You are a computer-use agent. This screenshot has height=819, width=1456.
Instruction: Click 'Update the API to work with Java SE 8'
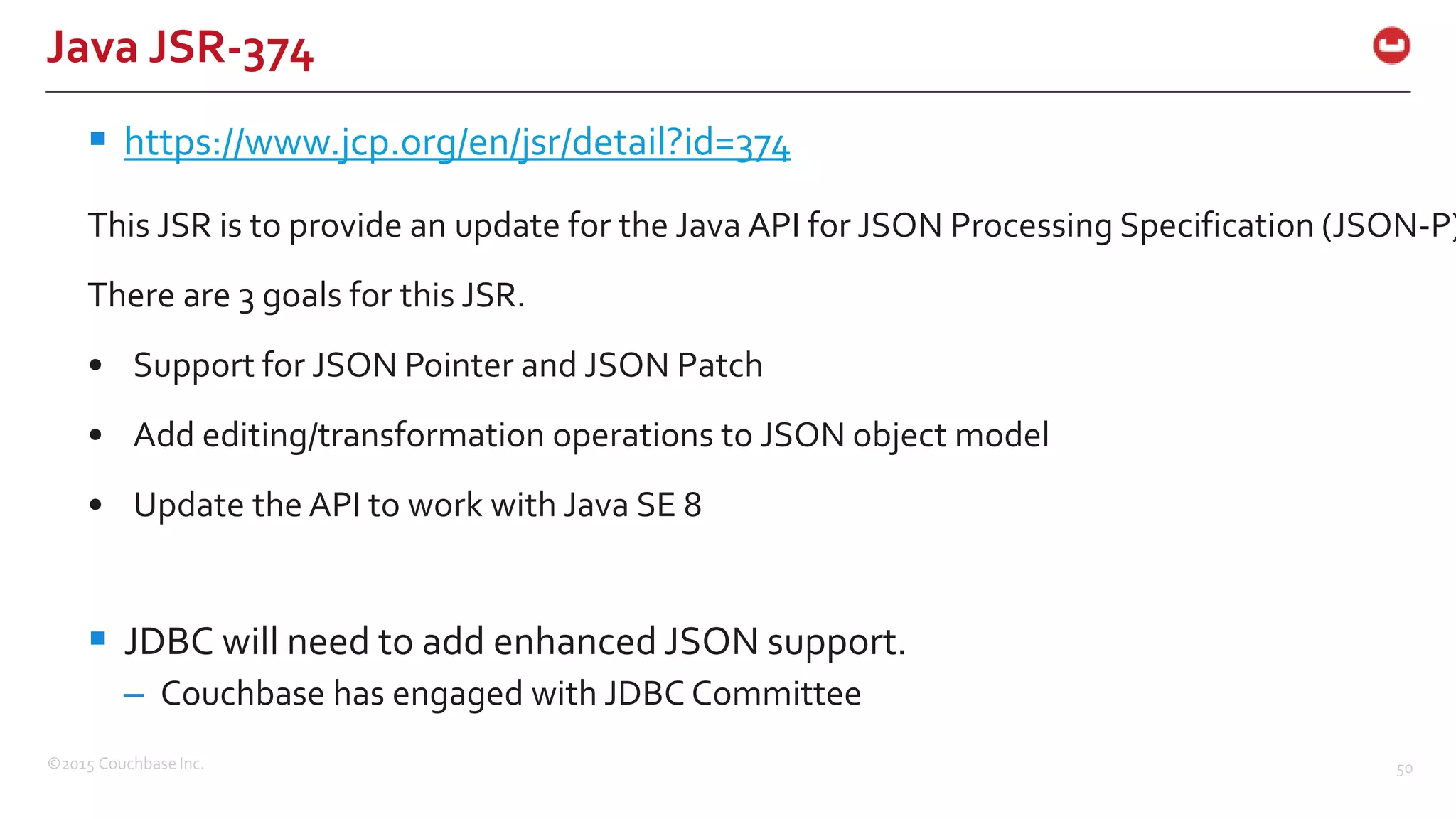(417, 505)
